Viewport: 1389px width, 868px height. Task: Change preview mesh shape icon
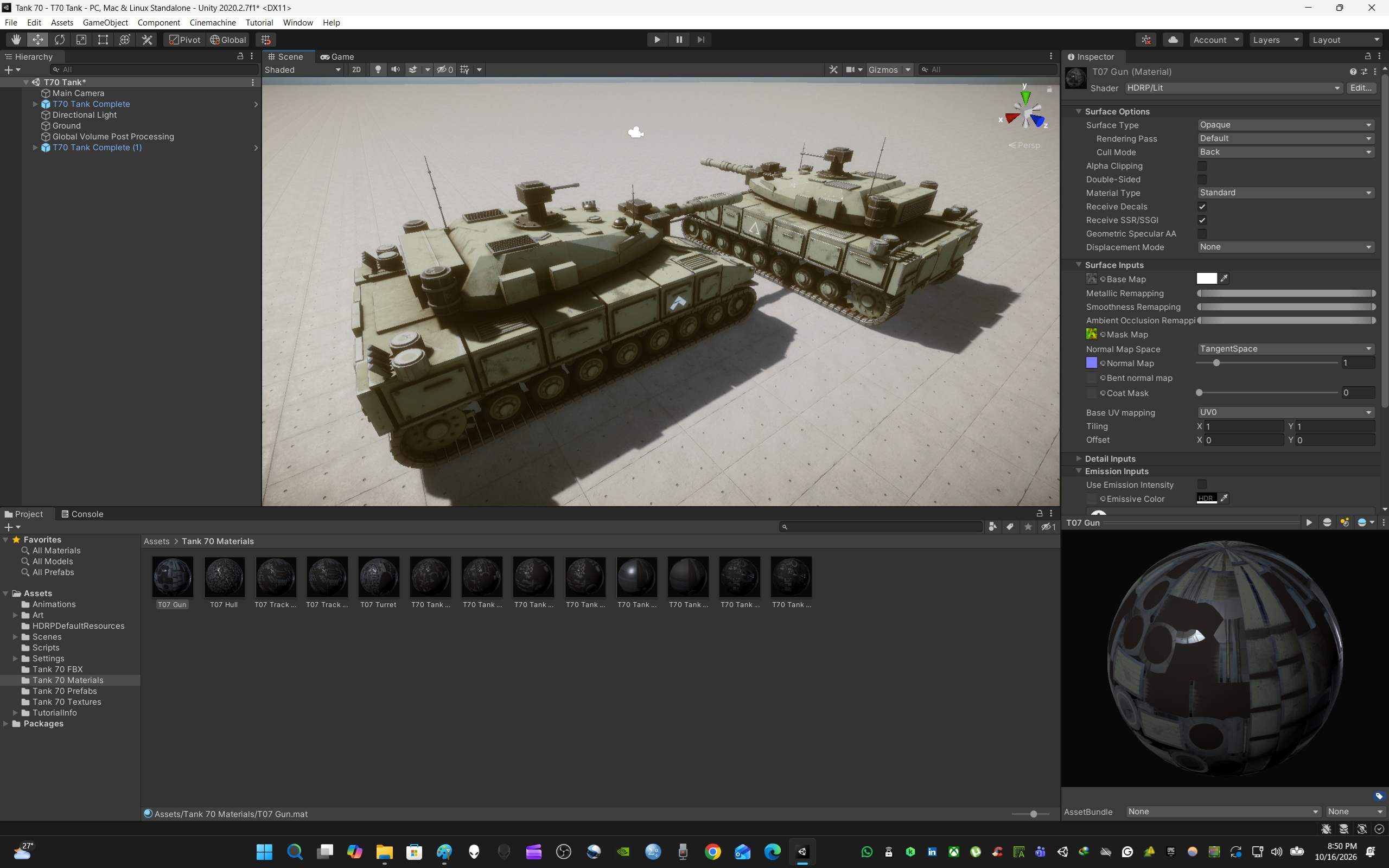pyautogui.click(x=1327, y=522)
